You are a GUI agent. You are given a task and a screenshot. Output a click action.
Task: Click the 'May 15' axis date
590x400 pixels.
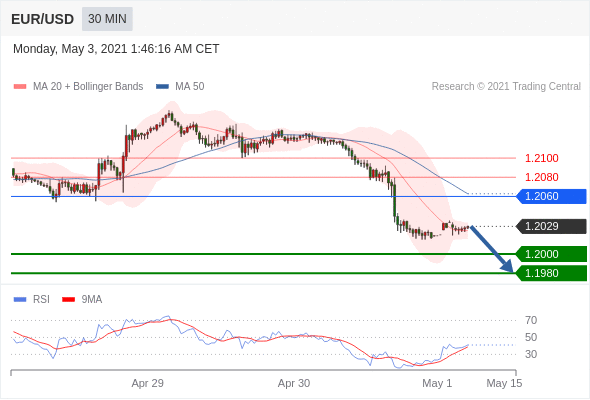click(x=504, y=383)
